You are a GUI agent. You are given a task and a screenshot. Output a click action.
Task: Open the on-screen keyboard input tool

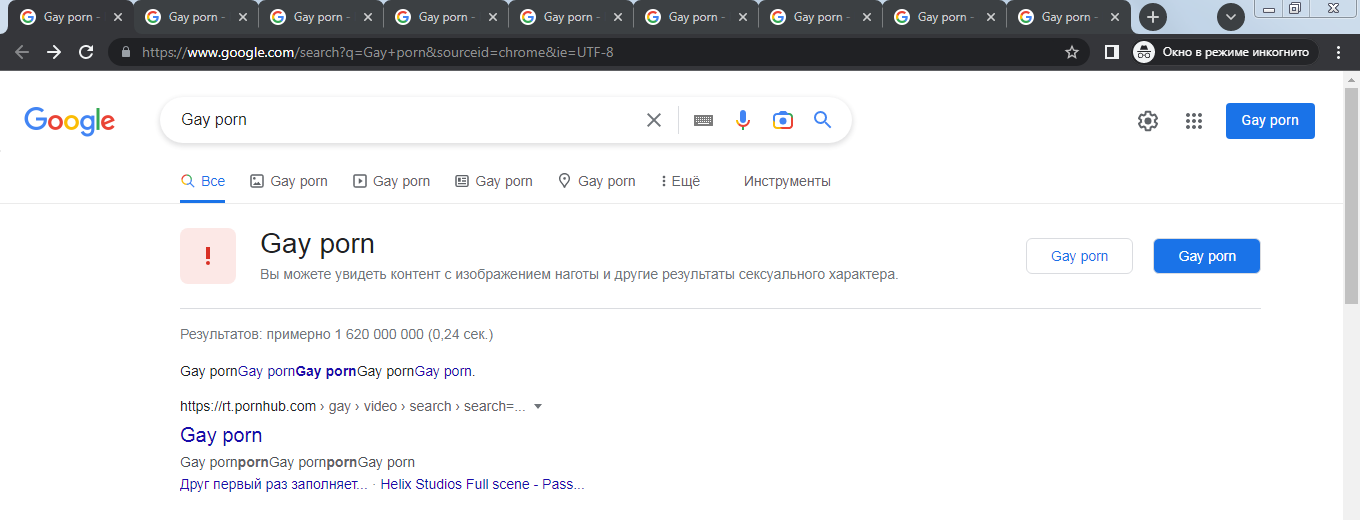703,120
